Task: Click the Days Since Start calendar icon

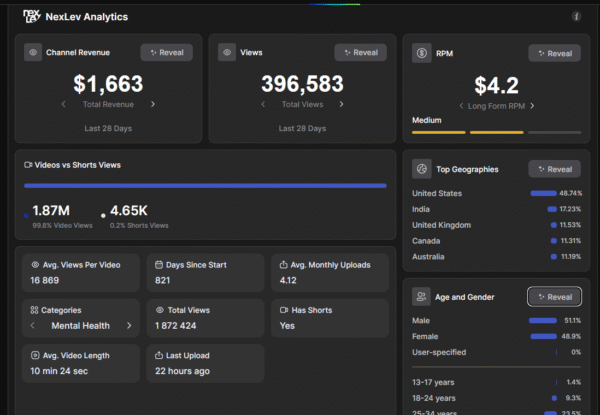Action: (158, 265)
